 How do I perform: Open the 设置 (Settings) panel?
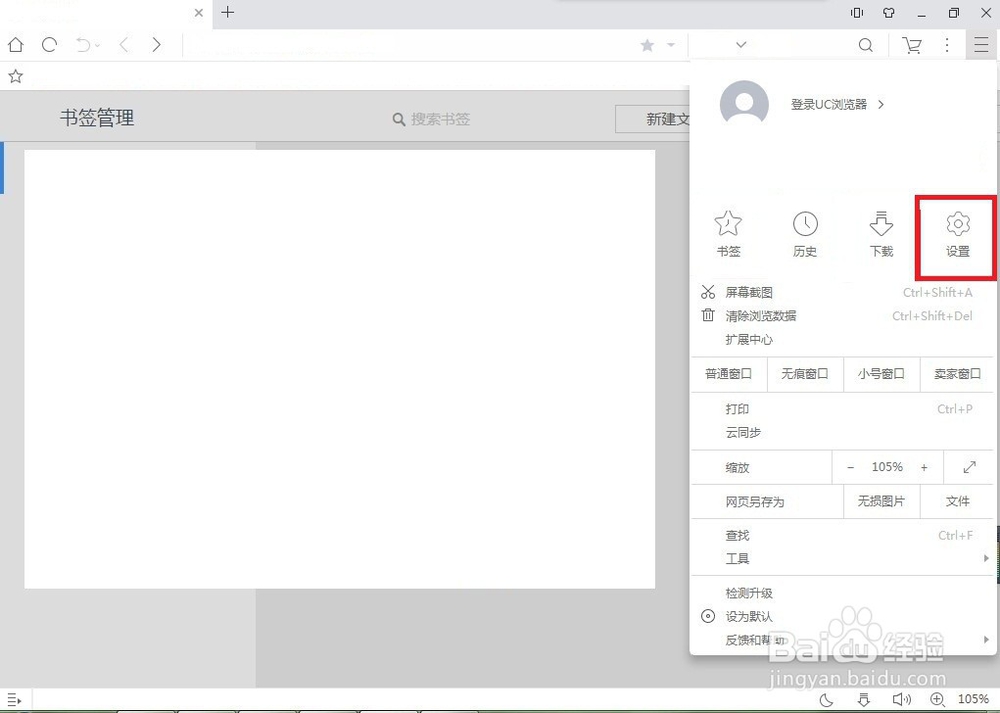click(957, 236)
